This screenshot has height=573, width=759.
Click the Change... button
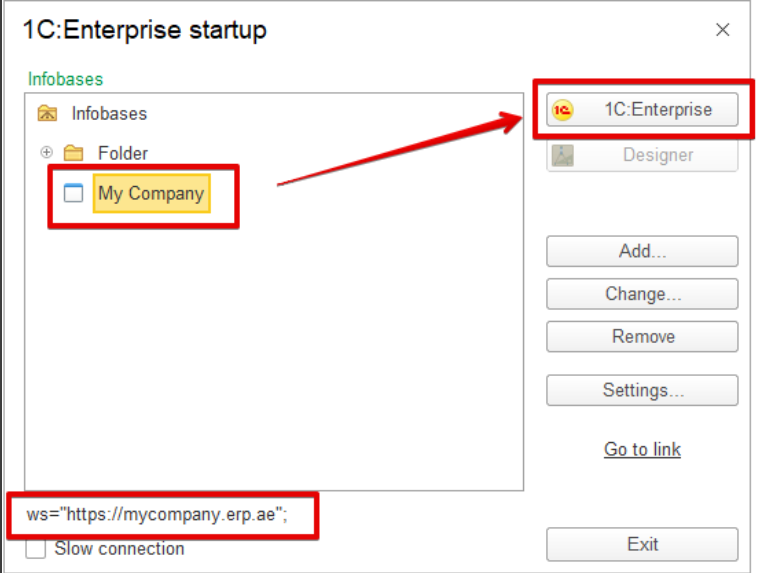(x=642, y=294)
